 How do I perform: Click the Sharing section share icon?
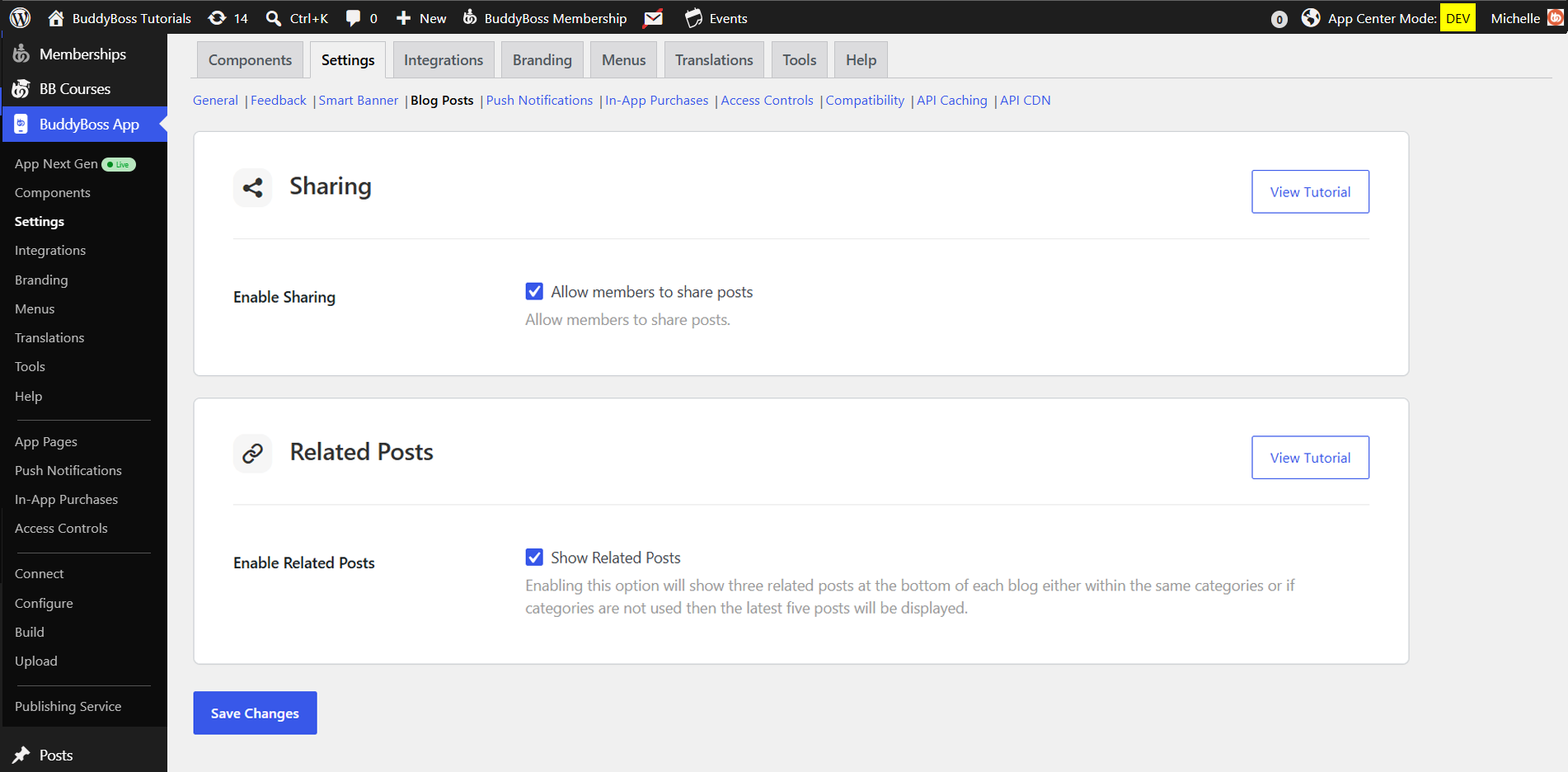tap(252, 187)
